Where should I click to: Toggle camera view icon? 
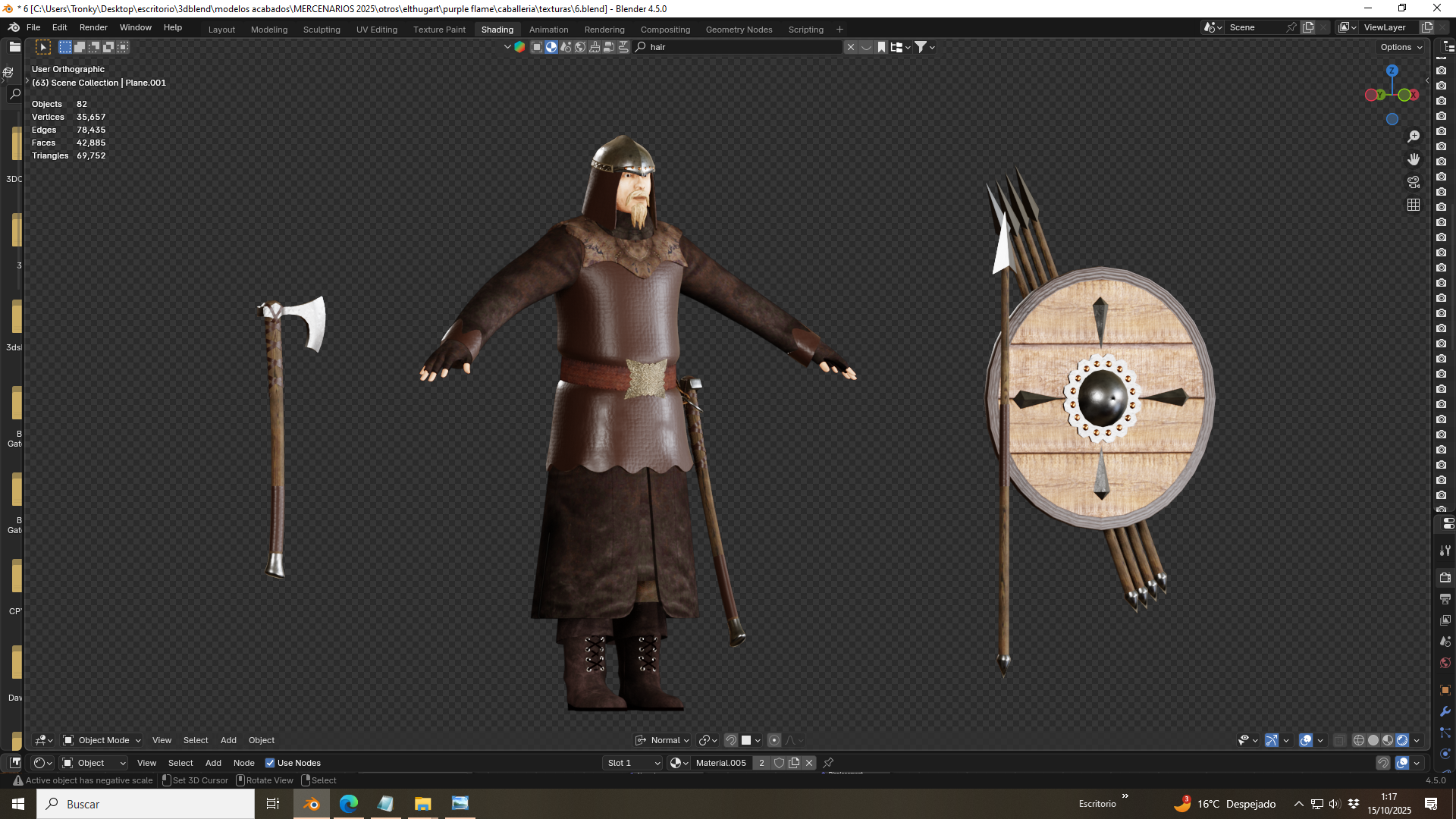click(1414, 182)
